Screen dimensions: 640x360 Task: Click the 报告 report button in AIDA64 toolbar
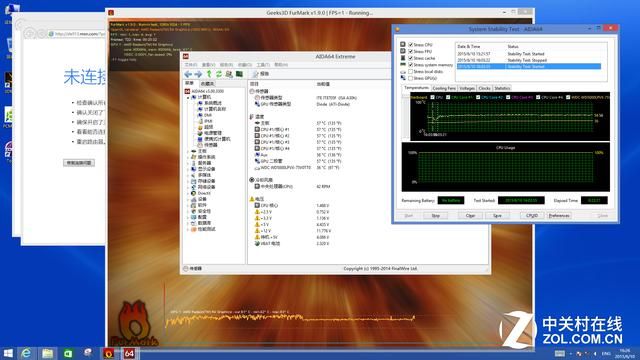point(260,74)
